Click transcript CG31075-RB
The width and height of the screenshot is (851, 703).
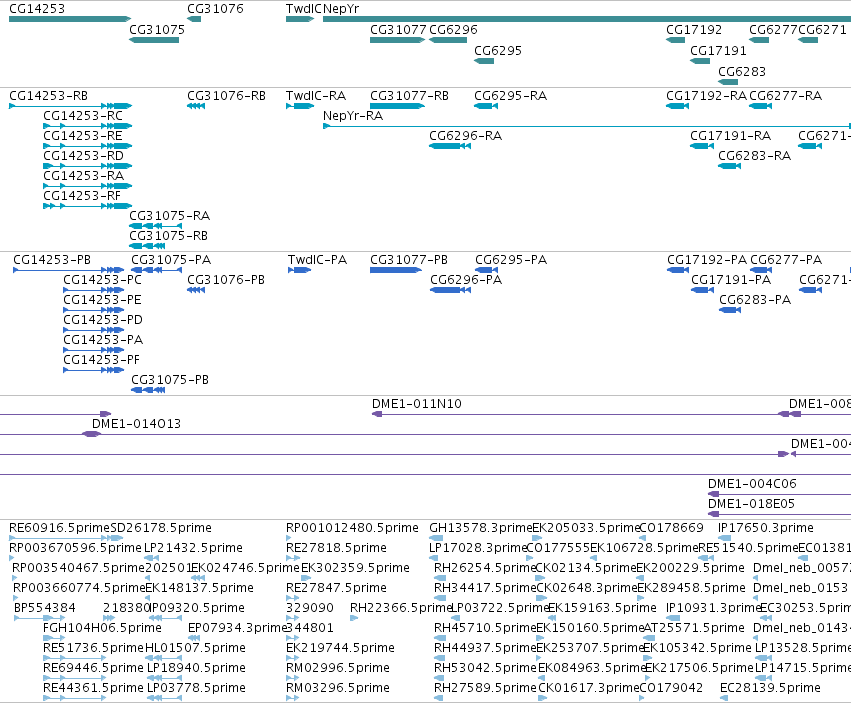(x=147, y=246)
